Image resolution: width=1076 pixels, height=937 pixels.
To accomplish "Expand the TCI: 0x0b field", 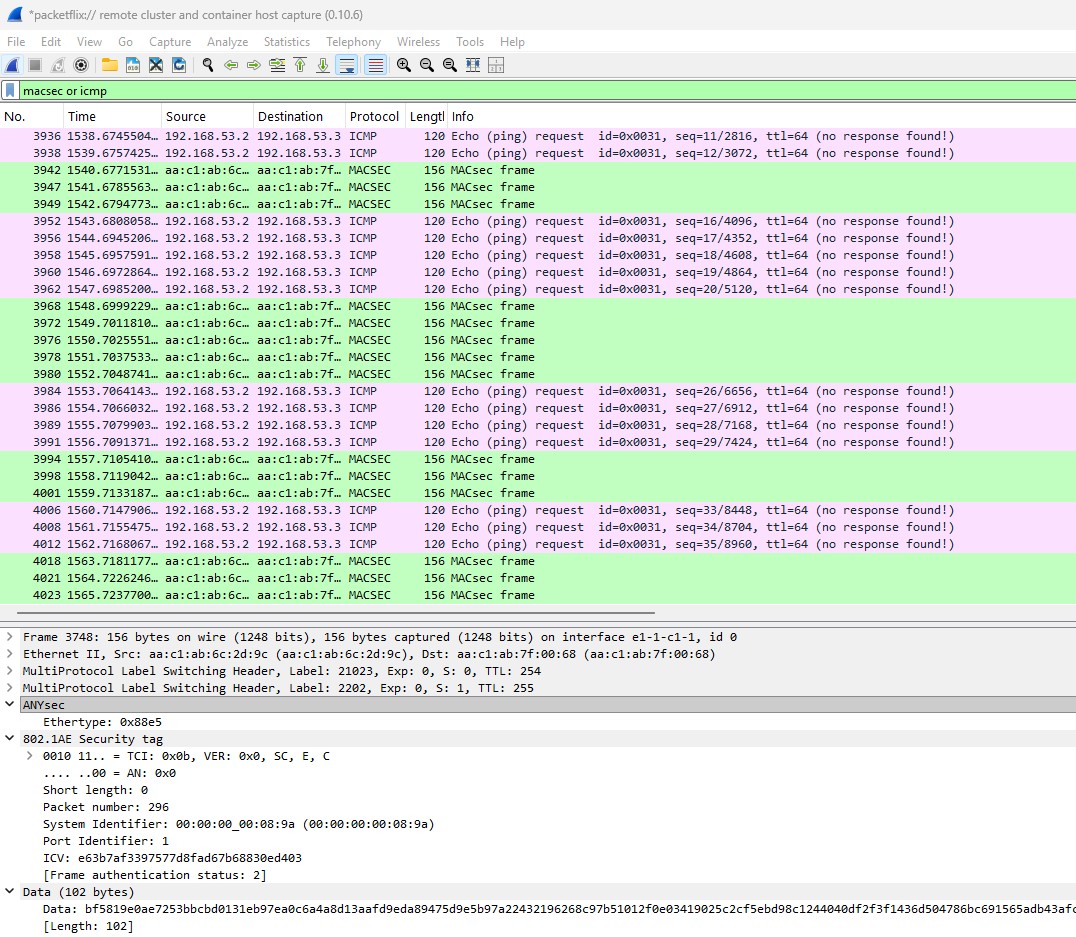I will click(x=30, y=756).
